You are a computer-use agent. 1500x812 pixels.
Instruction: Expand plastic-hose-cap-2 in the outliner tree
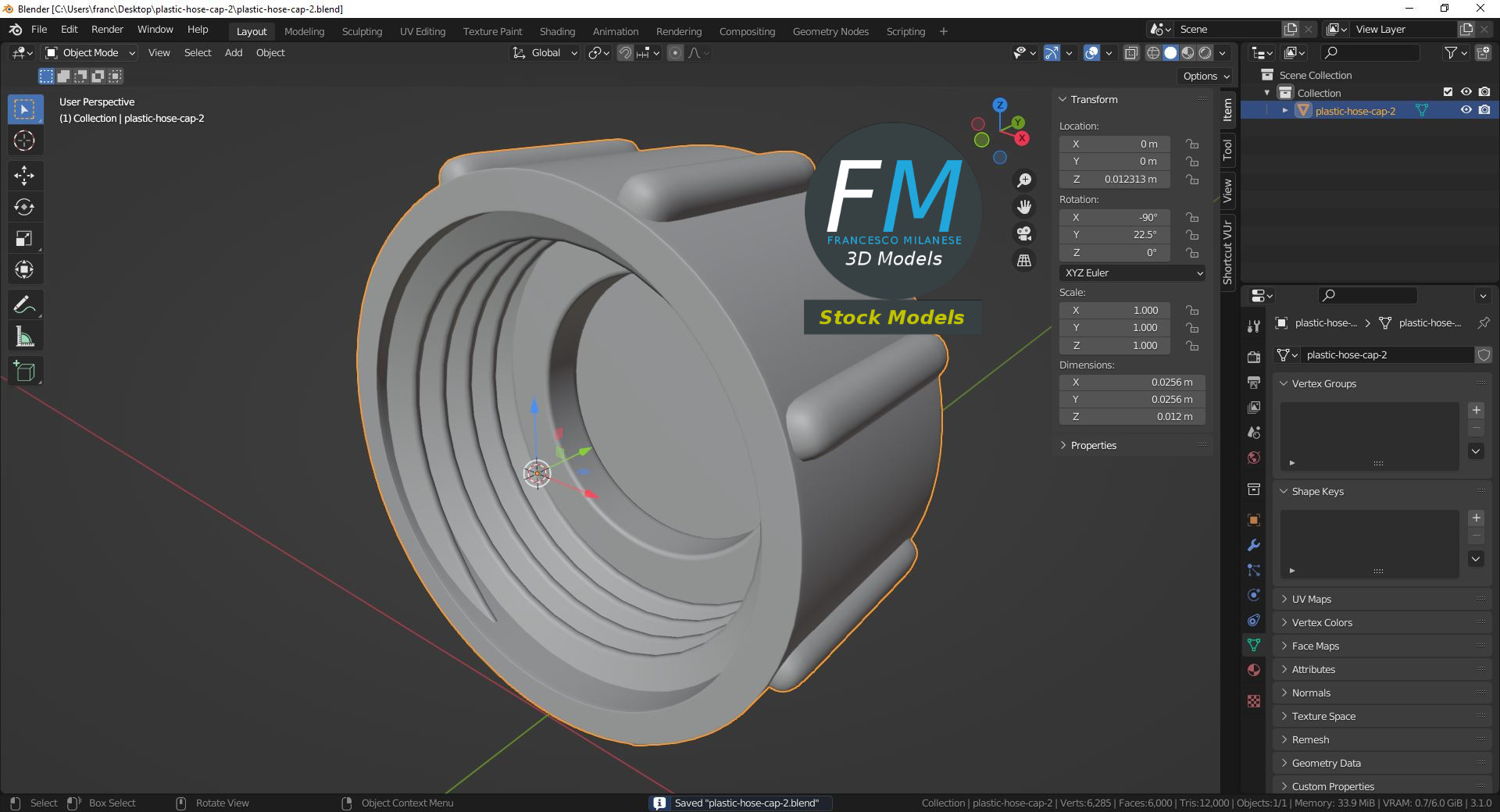point(1285,110)
